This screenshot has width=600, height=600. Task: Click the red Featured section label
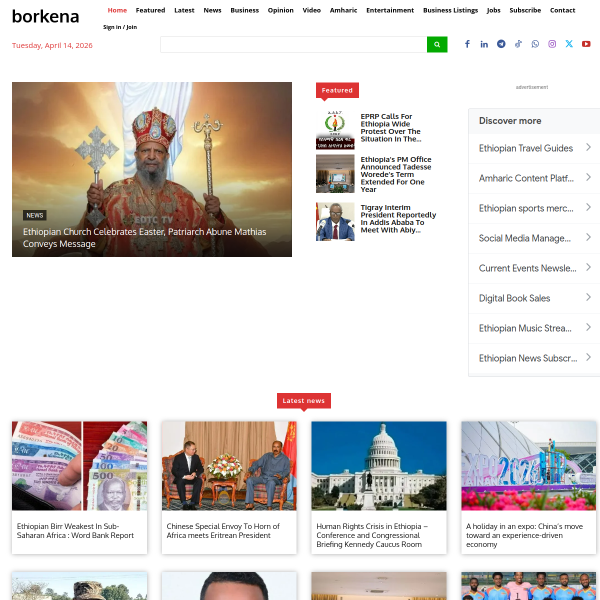337,90
